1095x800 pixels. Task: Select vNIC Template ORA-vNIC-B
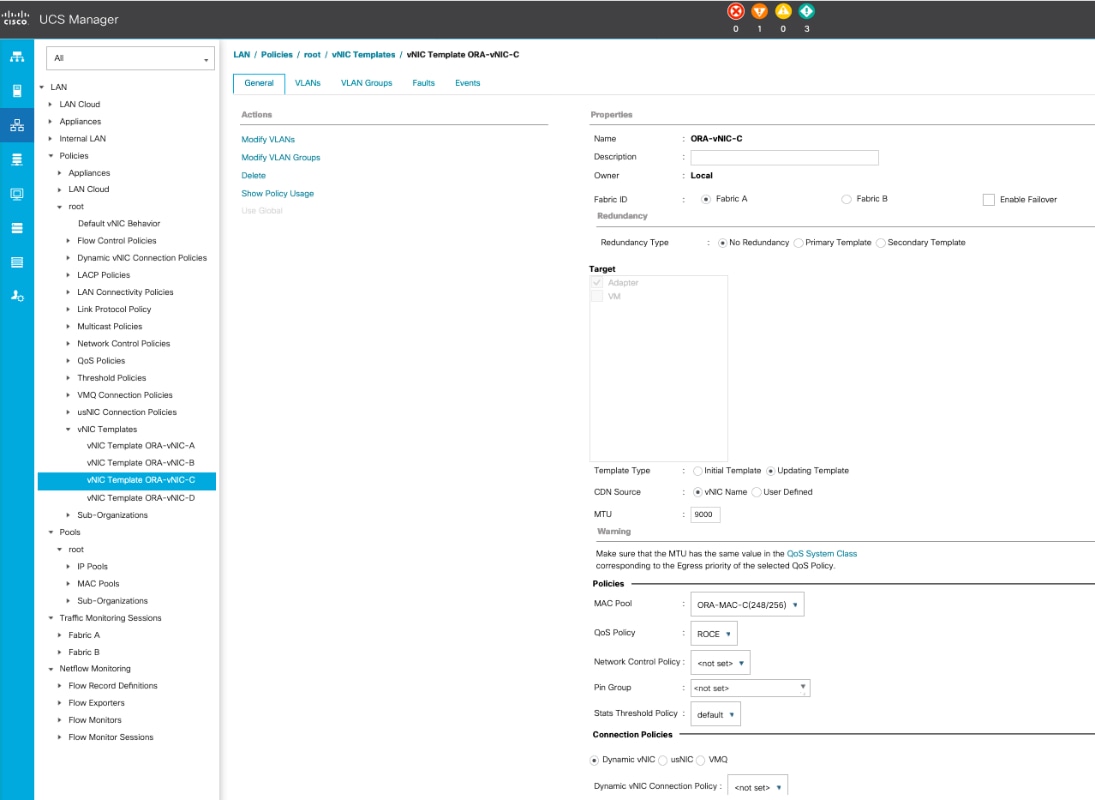click(x=140, y=463)
